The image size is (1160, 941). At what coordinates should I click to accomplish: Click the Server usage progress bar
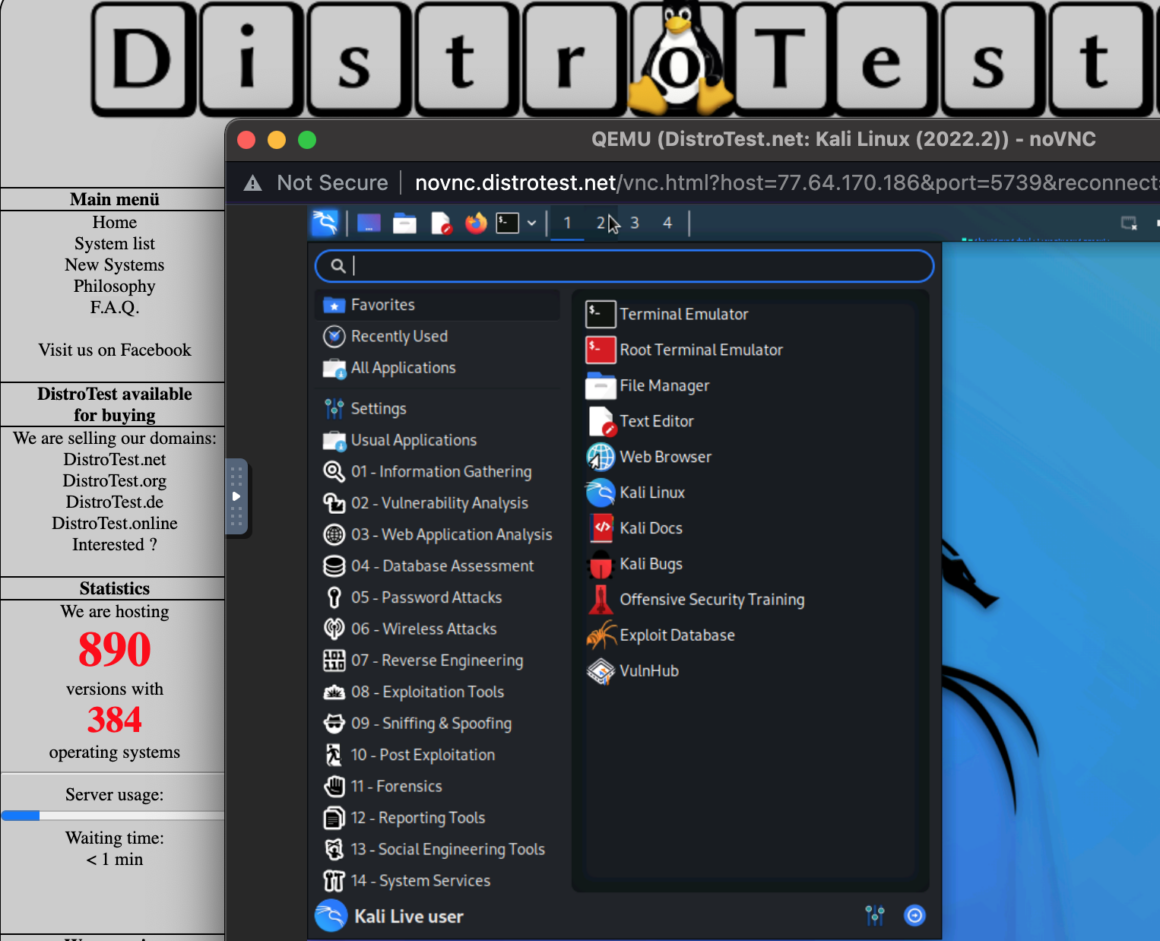coord(112,815)
